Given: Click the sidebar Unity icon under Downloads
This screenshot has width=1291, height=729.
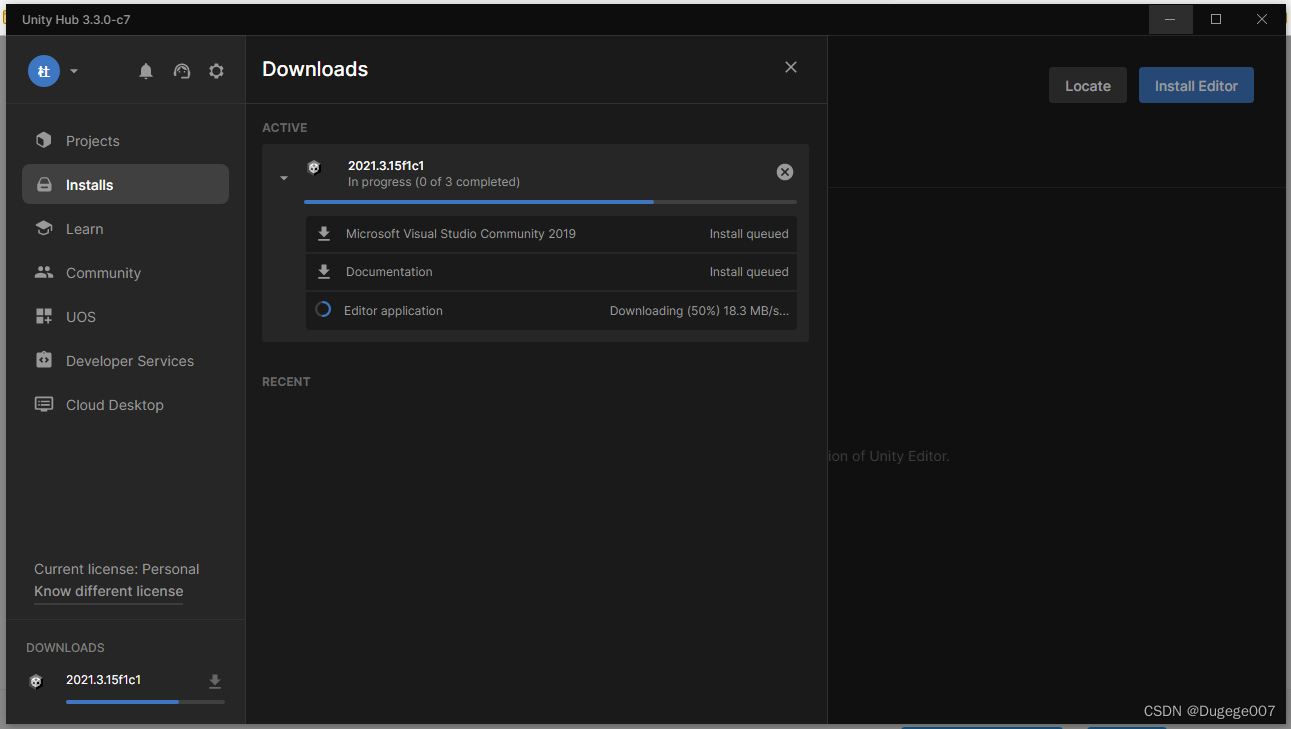Looking at the screenshot, I should pos(37,682).
